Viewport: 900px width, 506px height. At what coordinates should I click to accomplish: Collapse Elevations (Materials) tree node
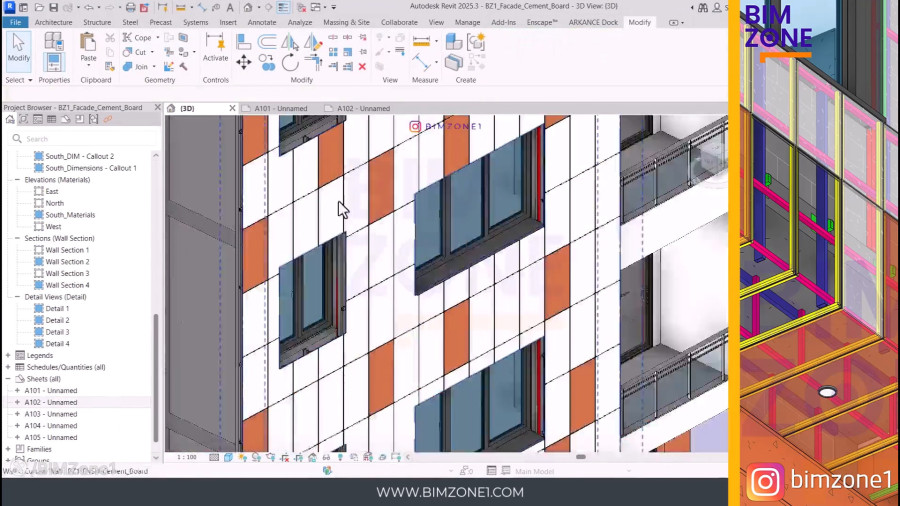(x=17, y=180)
